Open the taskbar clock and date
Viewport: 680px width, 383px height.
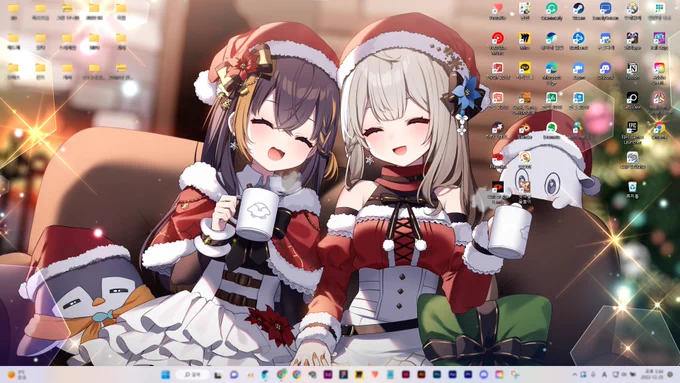click(652, 374)
